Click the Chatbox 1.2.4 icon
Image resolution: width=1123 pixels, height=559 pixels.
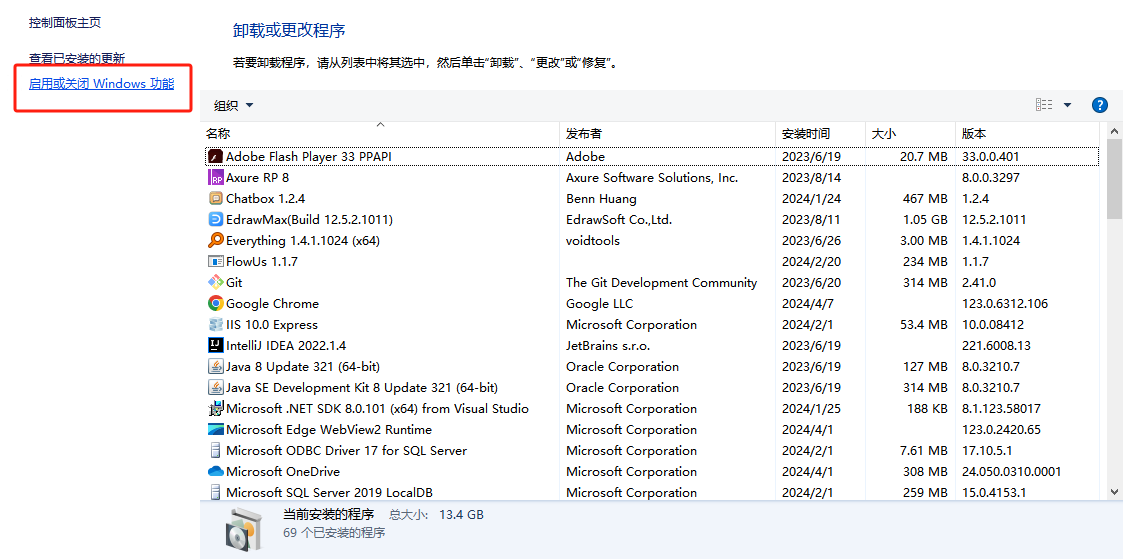coord(215,198)
